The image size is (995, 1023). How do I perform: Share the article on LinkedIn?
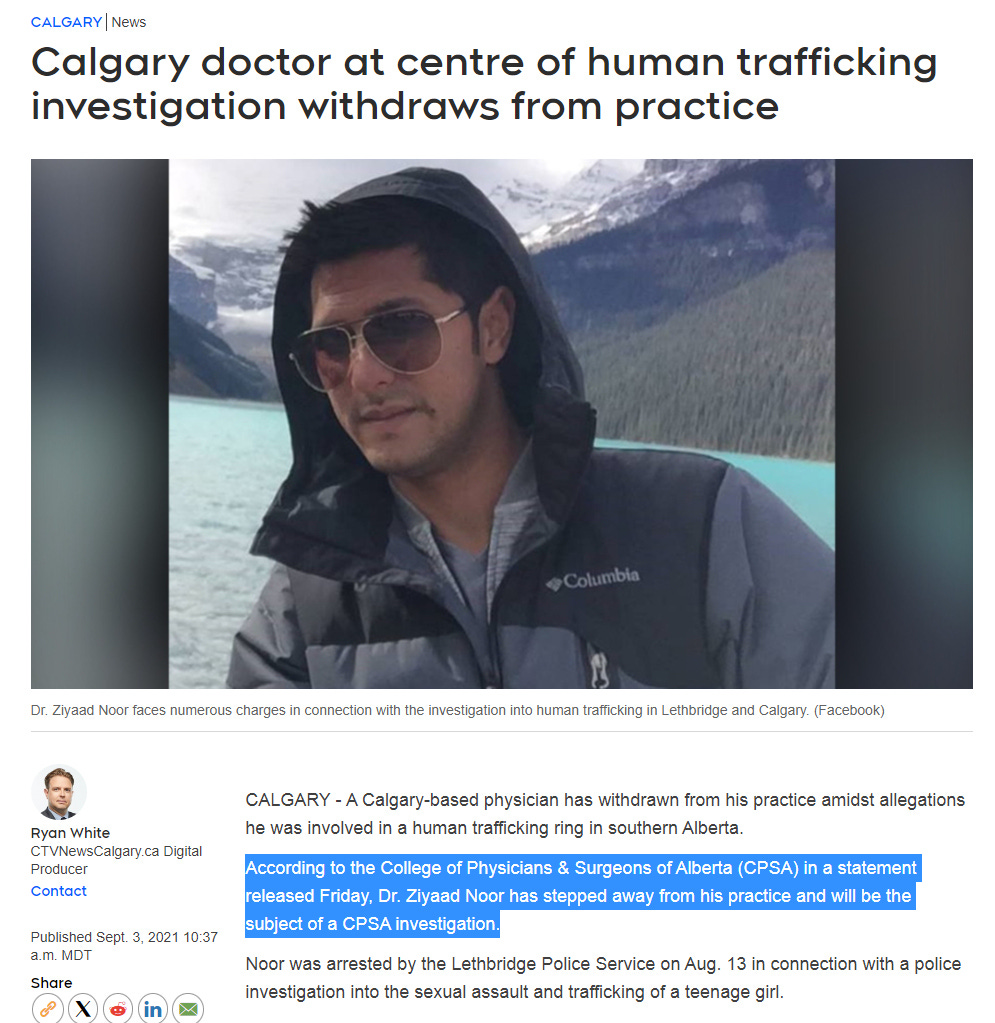point(153,1009)
